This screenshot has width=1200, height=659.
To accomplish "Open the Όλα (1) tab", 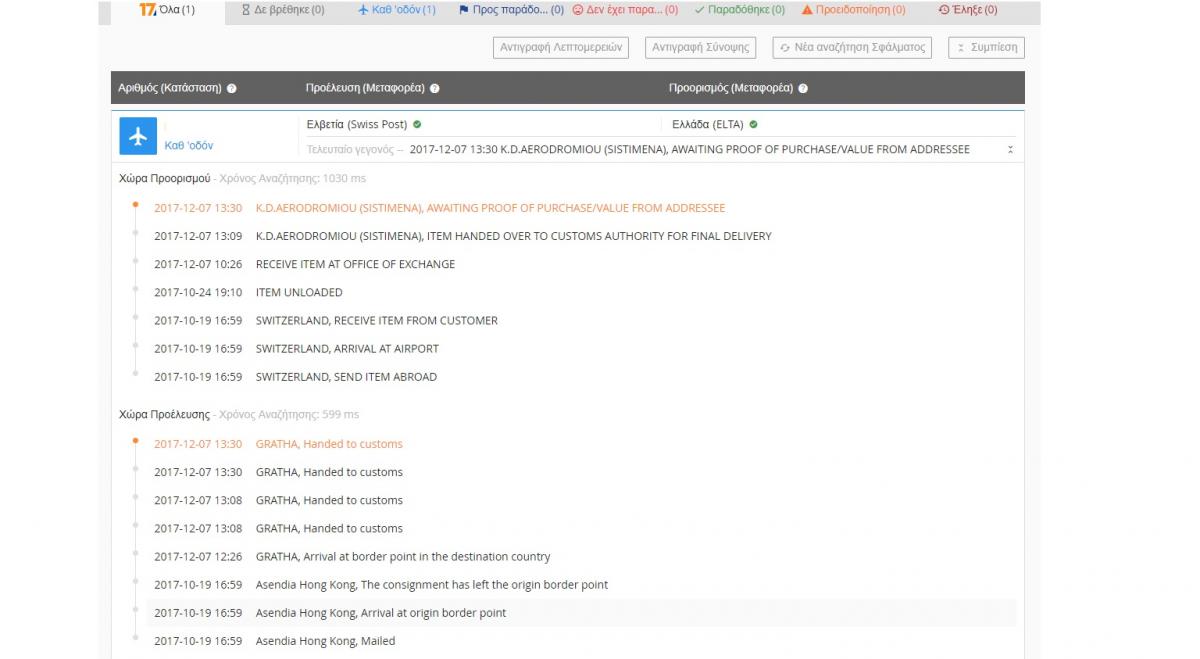I will point(167,10).
